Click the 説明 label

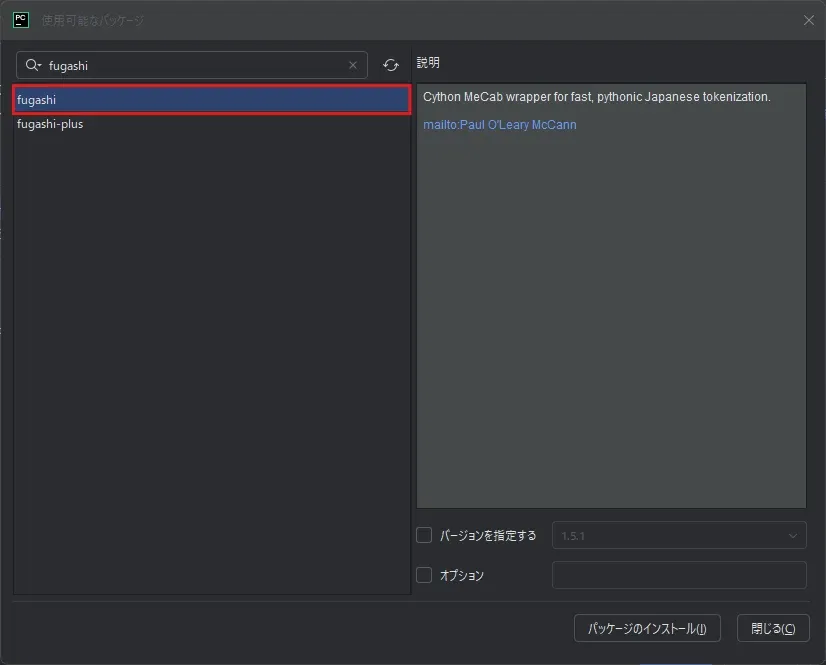428,63
